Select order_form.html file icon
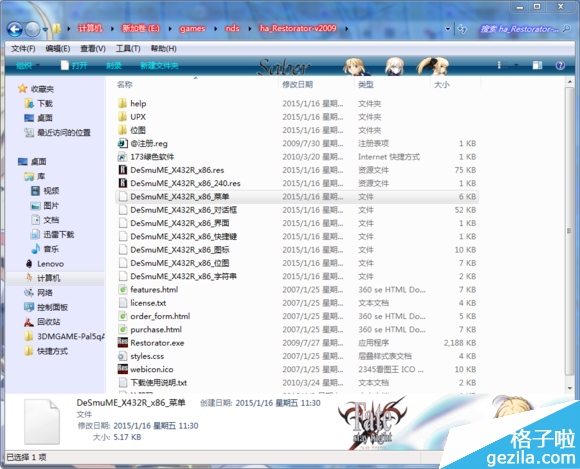 [122, 316]
